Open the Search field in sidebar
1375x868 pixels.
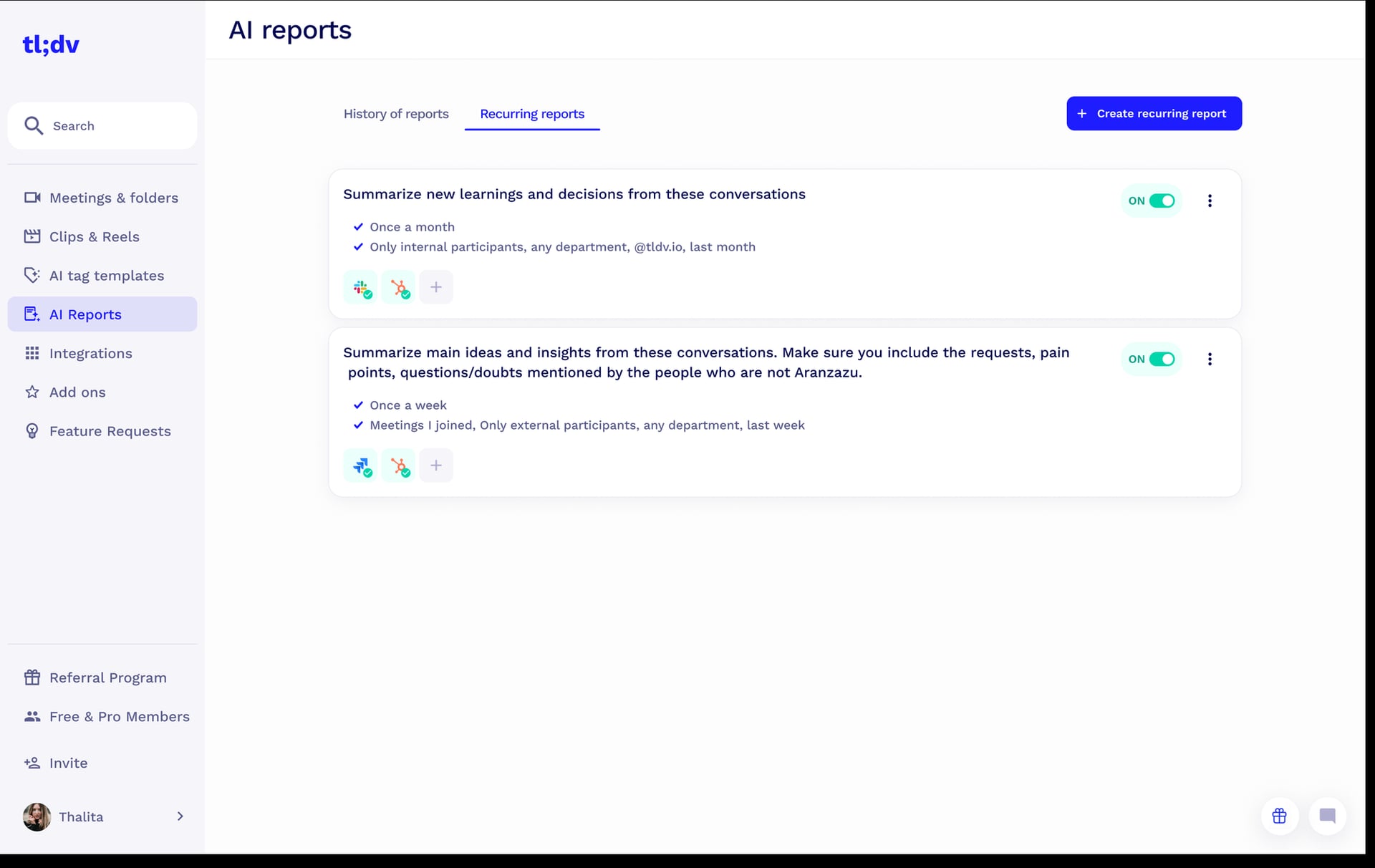coord(102,126)
